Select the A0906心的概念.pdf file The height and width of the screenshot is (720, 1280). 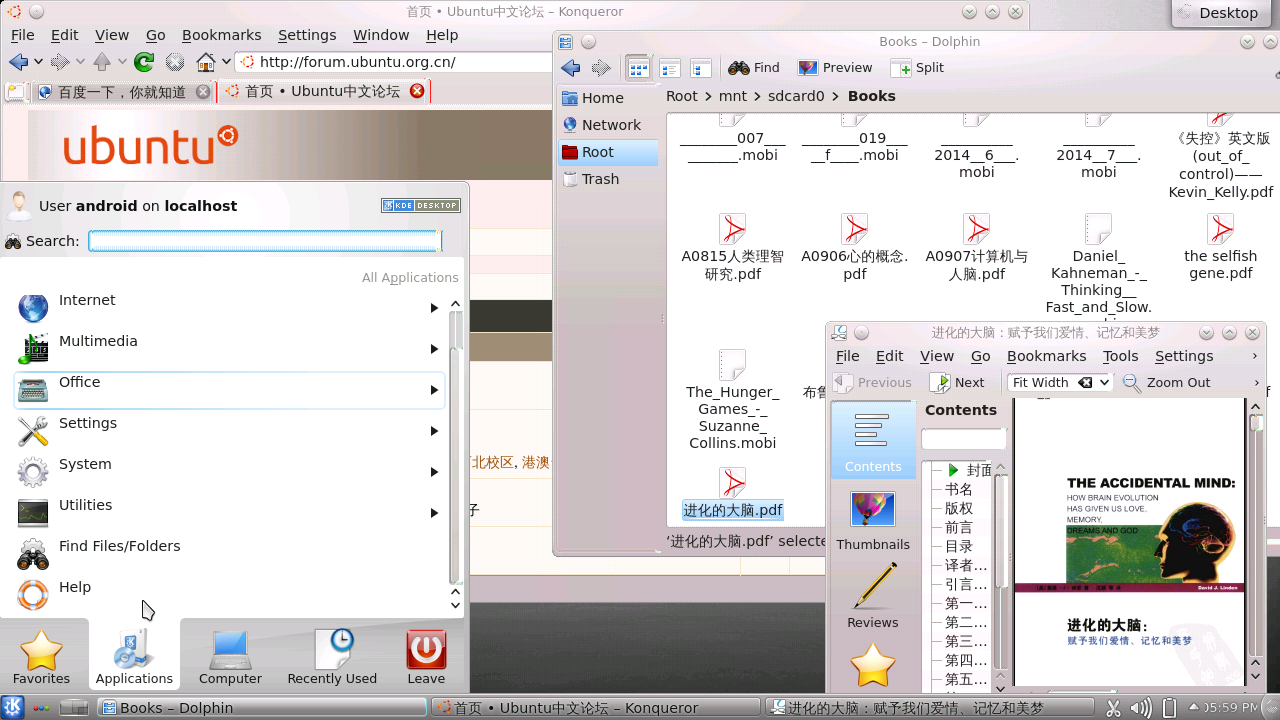(x=855, y=248)
